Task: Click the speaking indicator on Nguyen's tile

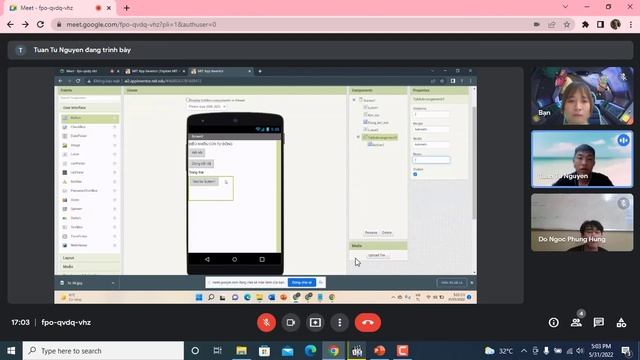Action: 623,140
